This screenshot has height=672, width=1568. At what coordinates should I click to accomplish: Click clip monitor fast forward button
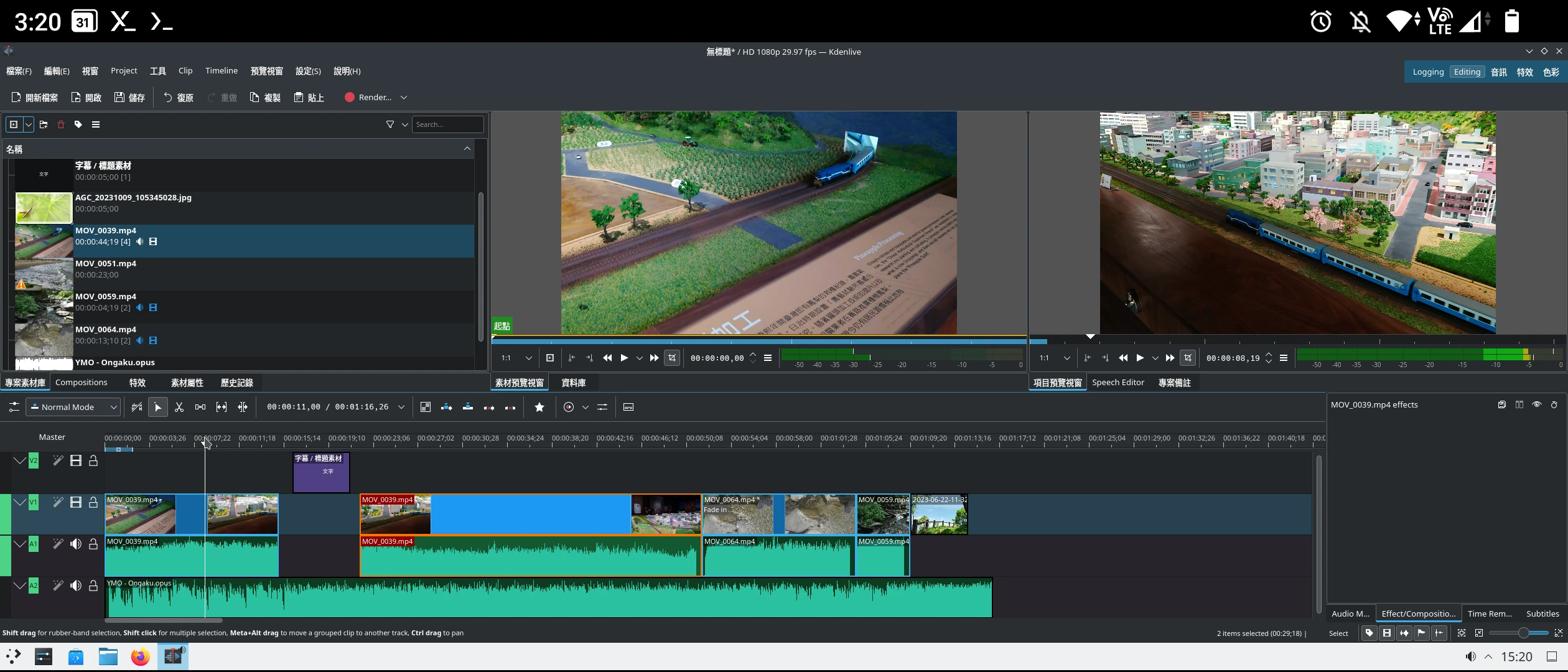pos(654,358)
